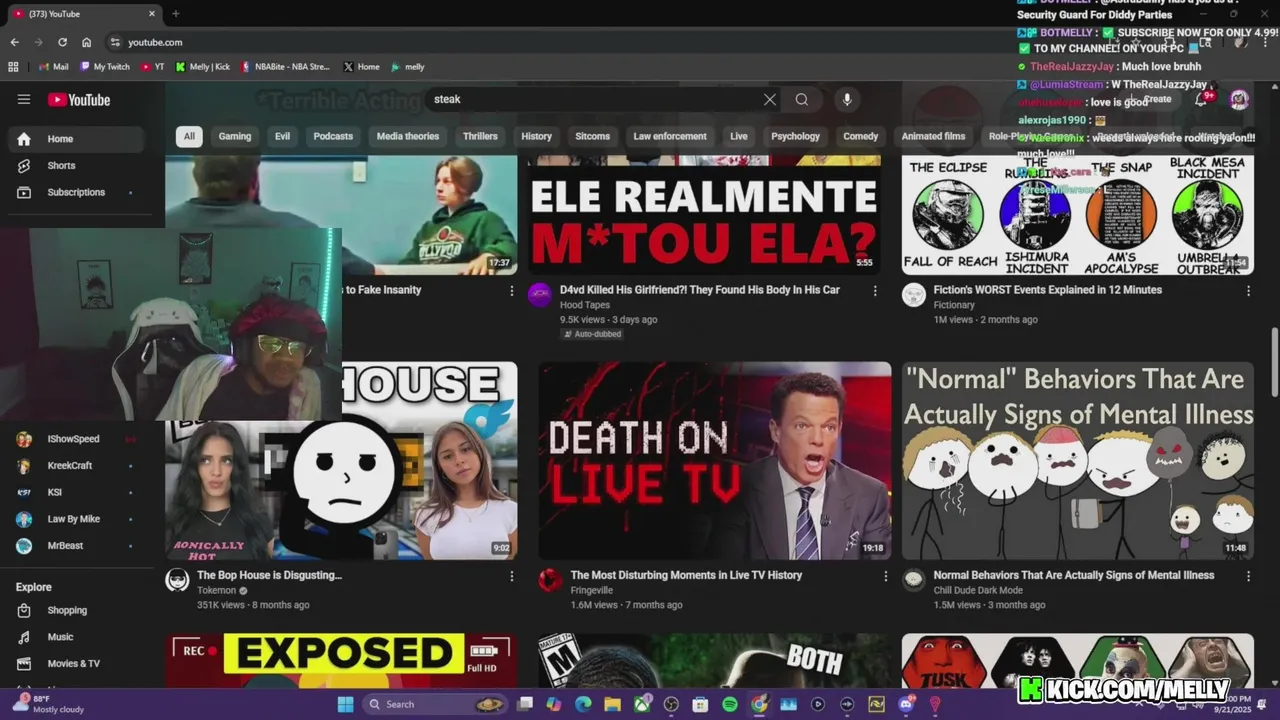Click the YouTube logo
The image size is (1280, 720).
[78, 99]
